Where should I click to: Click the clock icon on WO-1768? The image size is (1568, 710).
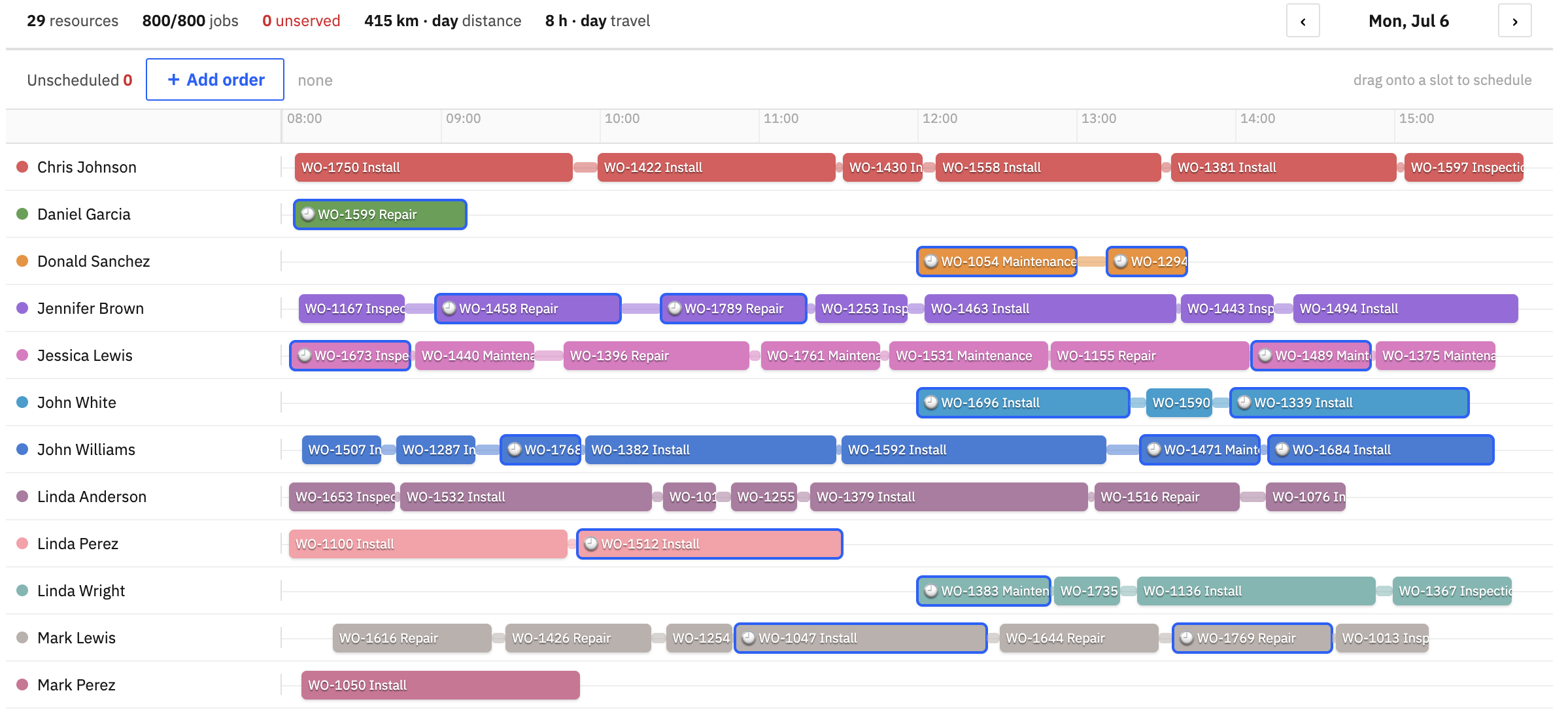point(515,449)
